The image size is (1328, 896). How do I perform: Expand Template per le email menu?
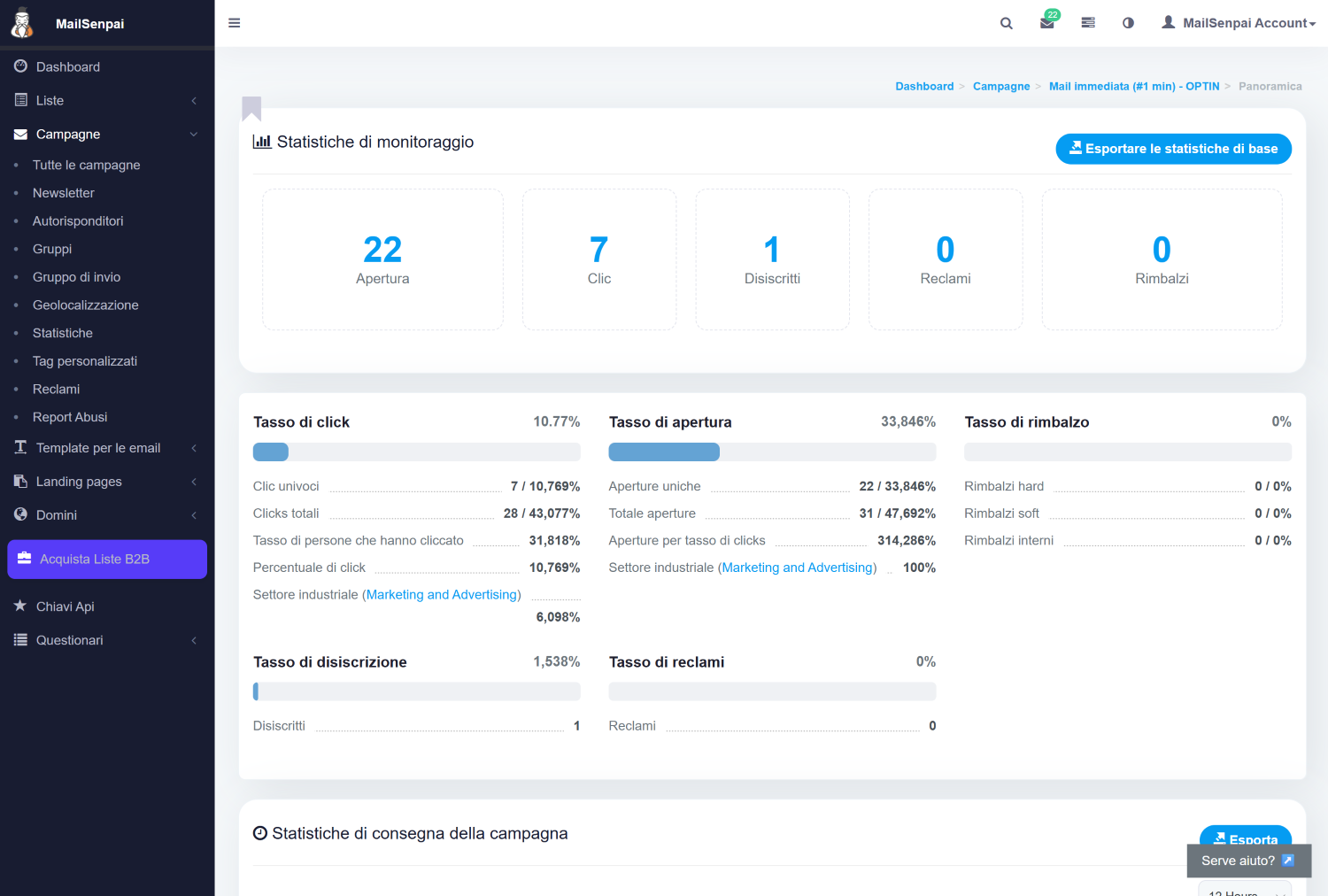pos(106,448)
